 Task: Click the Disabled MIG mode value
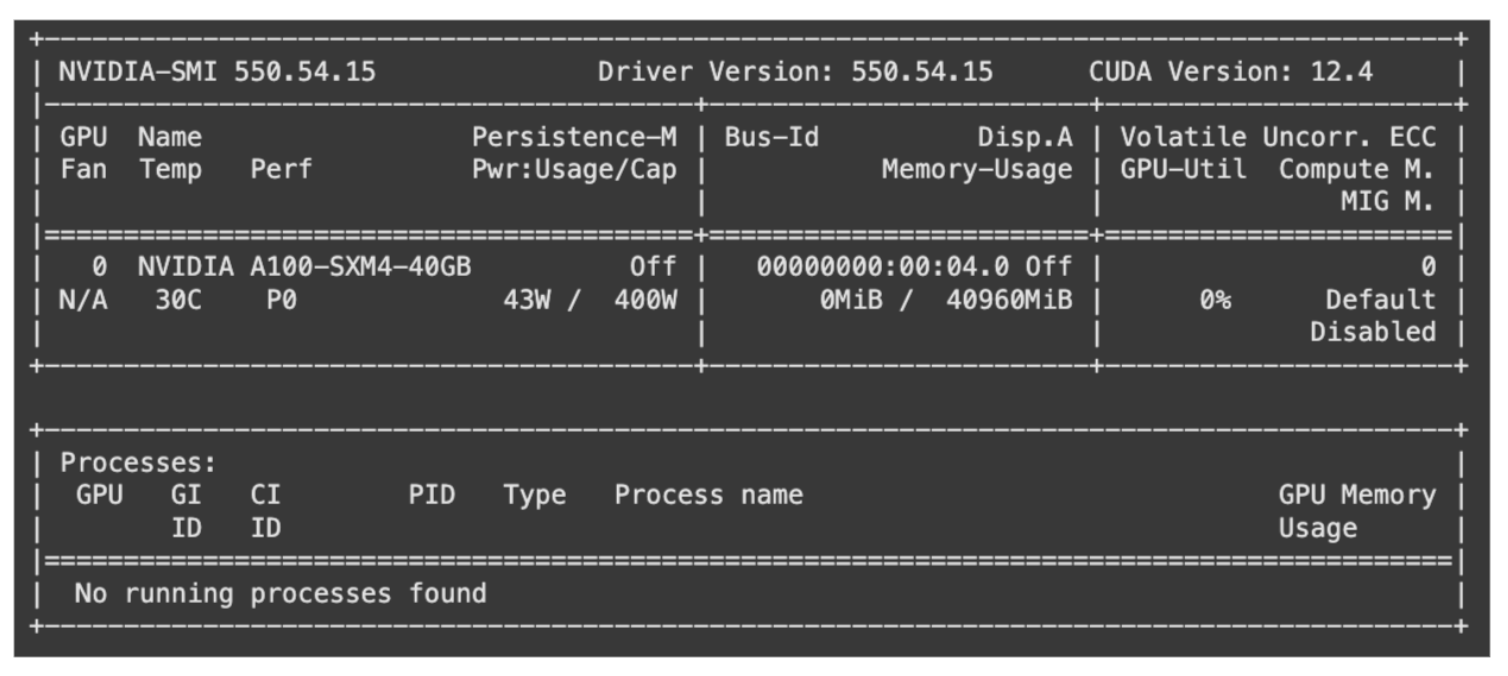(x=1372, y=332)
